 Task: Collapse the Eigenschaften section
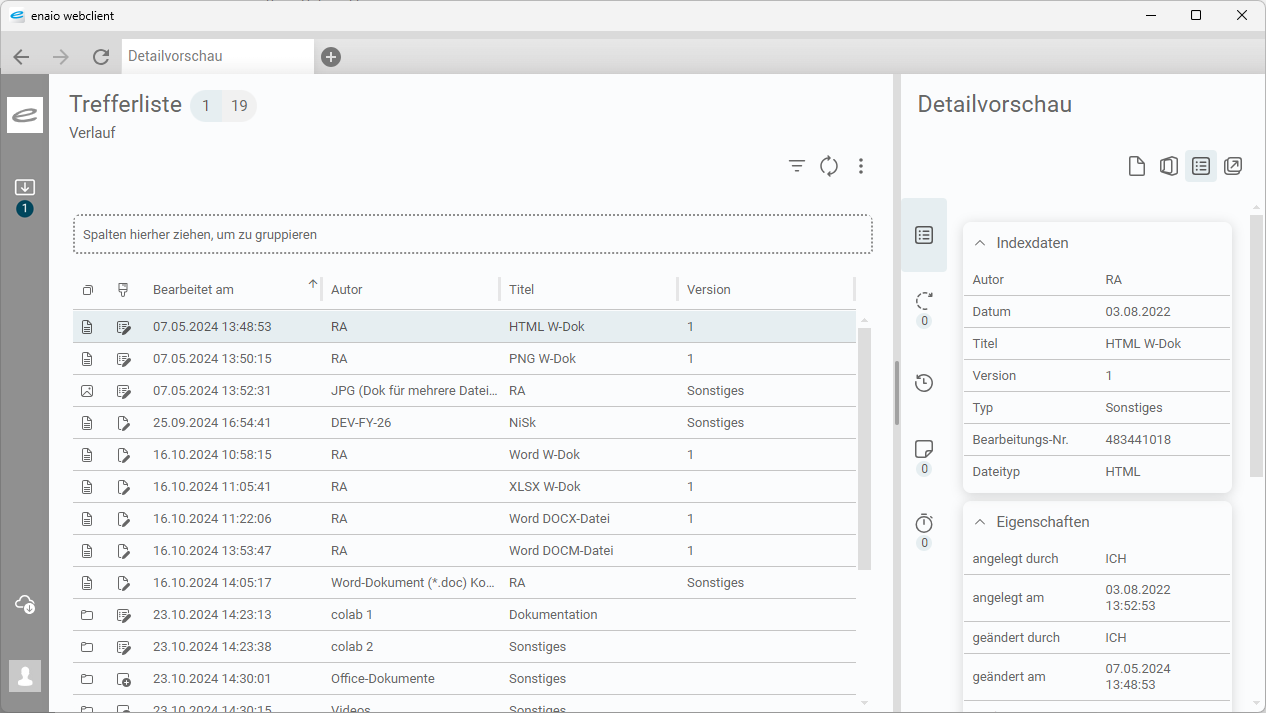tap(980, 522)
